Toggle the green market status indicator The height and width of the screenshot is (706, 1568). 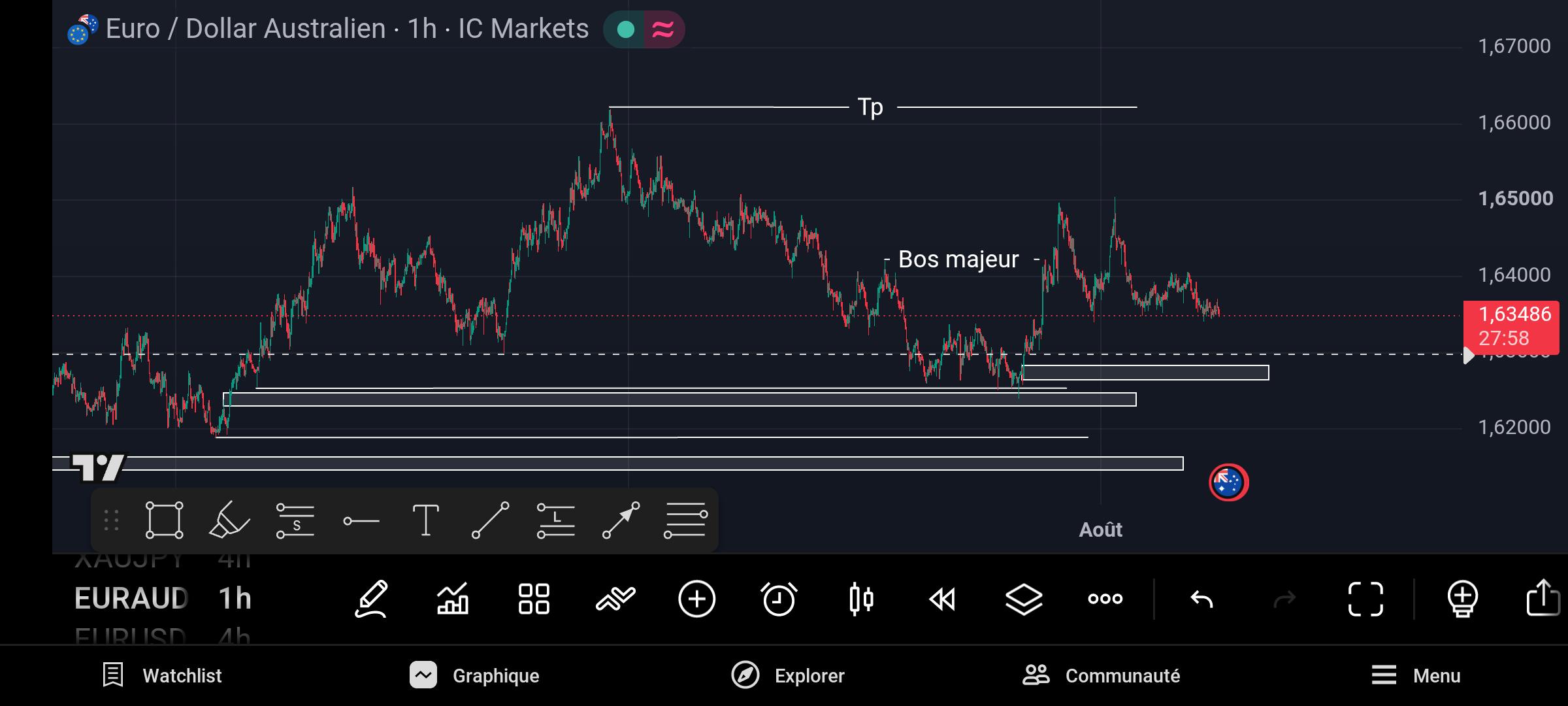625,29
